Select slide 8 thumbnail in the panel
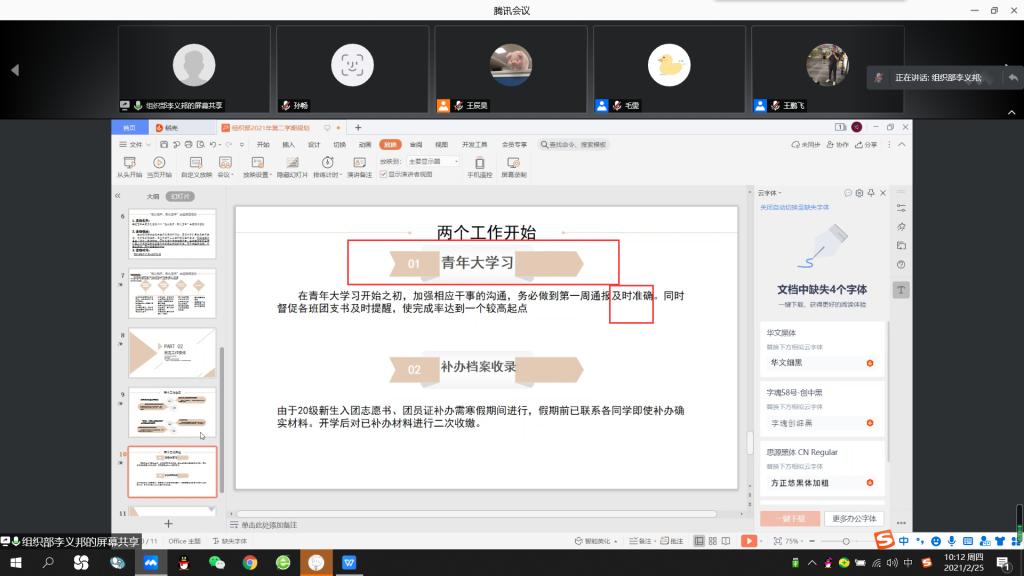Screen dimensions: 1024x576 point(172,353)
